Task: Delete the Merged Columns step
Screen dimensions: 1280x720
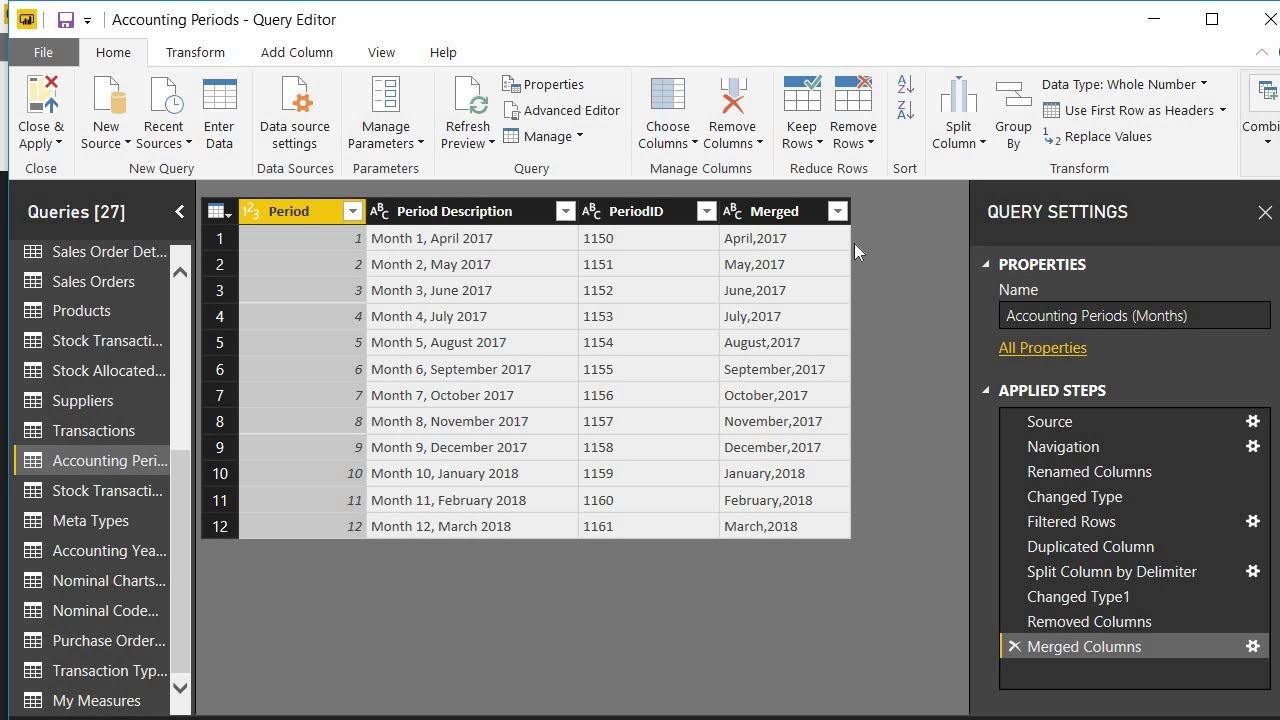Action: point(1014,646)
